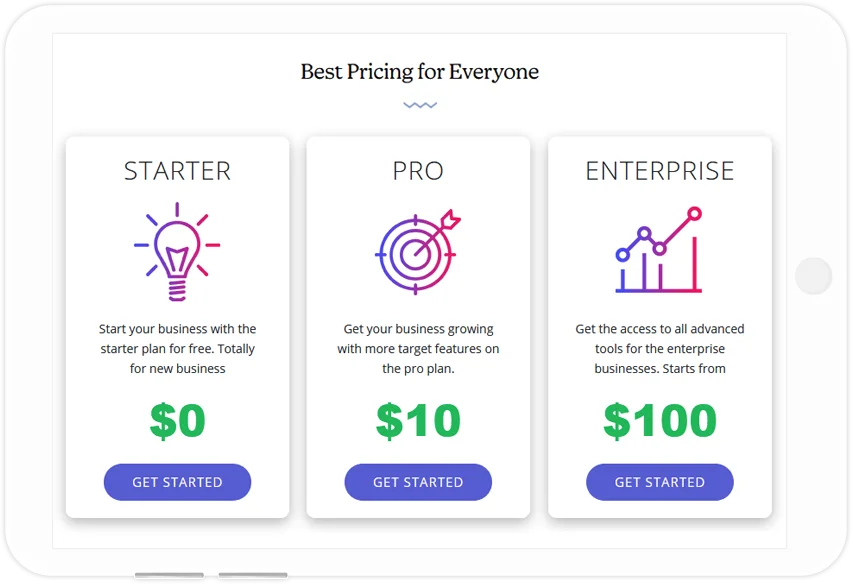Click the Starter plan lightbulb icon
The image size is (853, 585).
[x=177, y=251]
